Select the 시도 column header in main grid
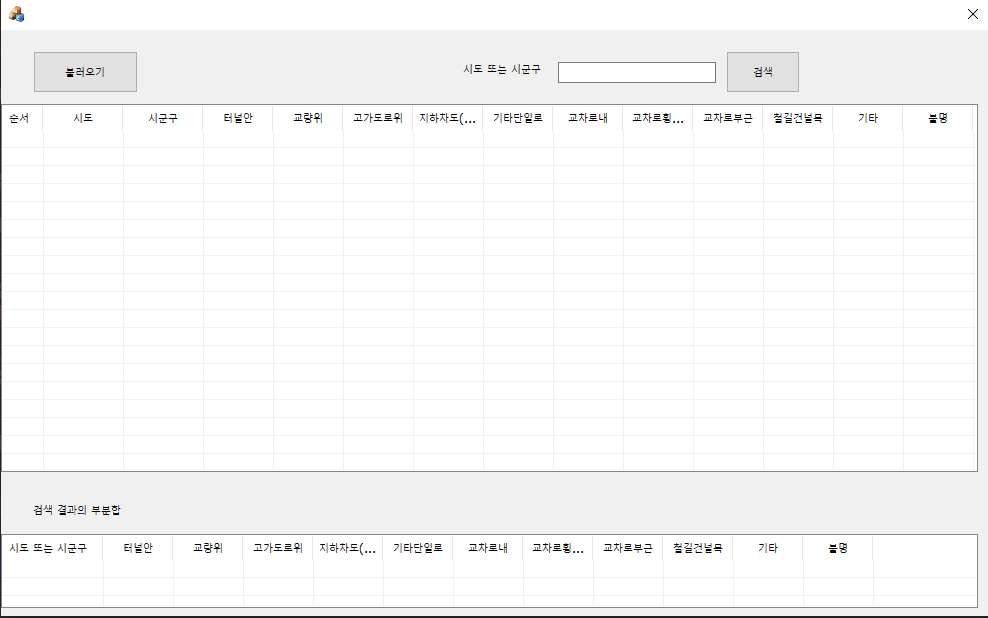 click(83, 118)
